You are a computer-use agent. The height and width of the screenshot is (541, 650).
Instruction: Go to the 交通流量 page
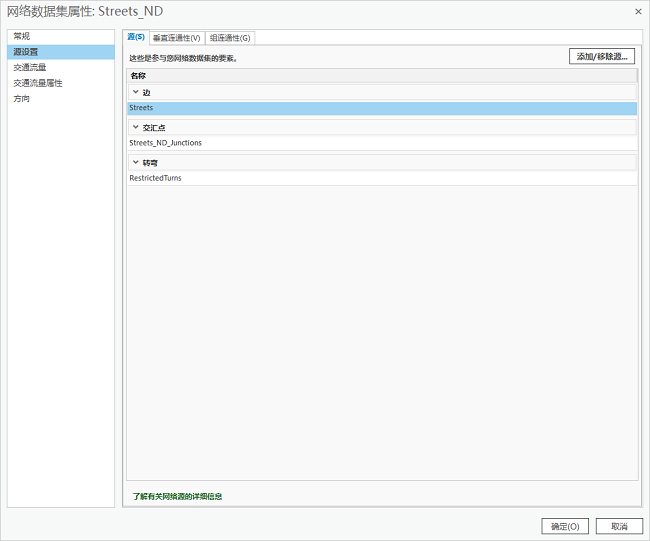point(30,68)
